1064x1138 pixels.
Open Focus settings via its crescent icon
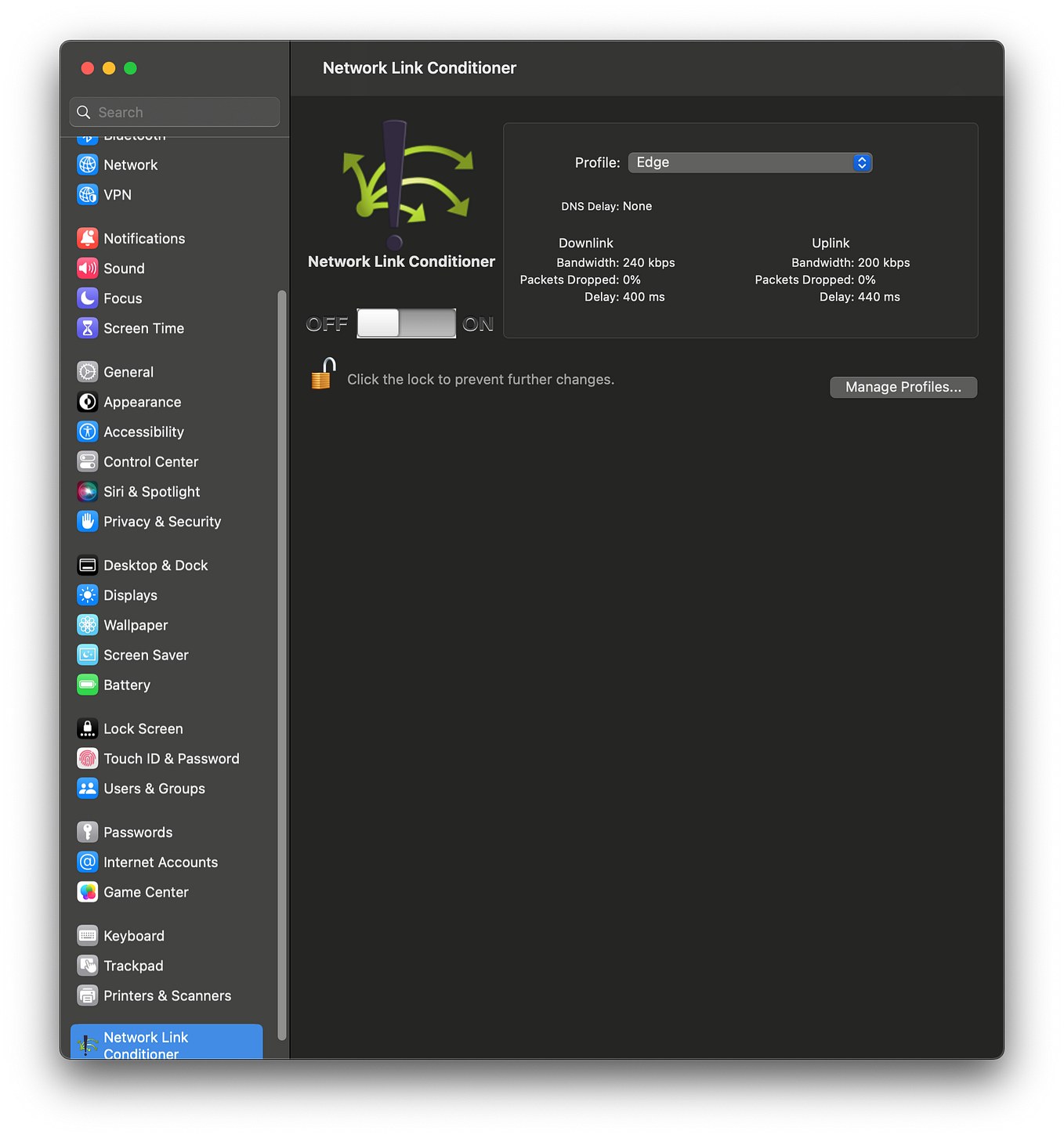coord(87,298)
